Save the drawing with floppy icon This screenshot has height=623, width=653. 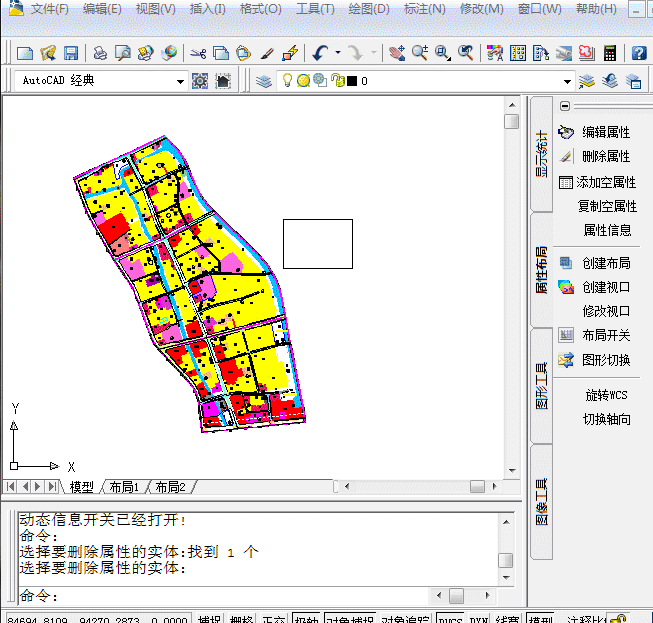[71, 53]
